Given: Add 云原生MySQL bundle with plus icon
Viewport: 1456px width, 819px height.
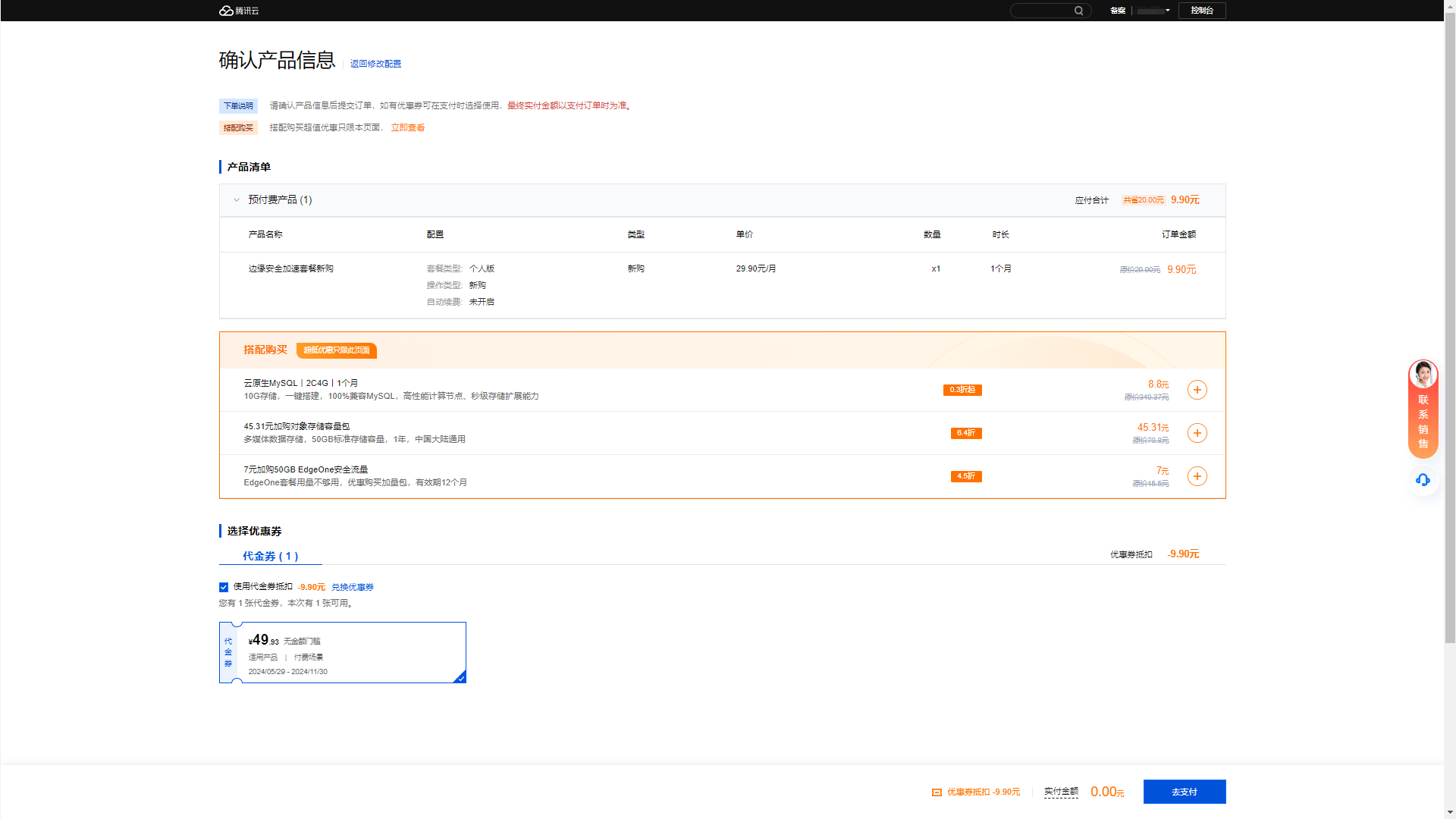Looking at the screenshot, I should click(x=1197, y=390).
